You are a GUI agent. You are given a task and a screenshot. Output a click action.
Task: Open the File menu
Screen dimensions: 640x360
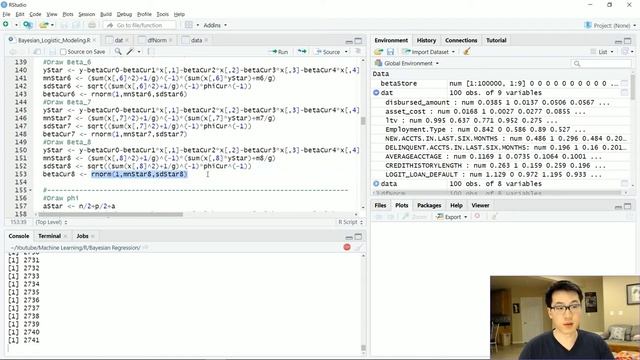pyautogui.click(x=7, y=14)
